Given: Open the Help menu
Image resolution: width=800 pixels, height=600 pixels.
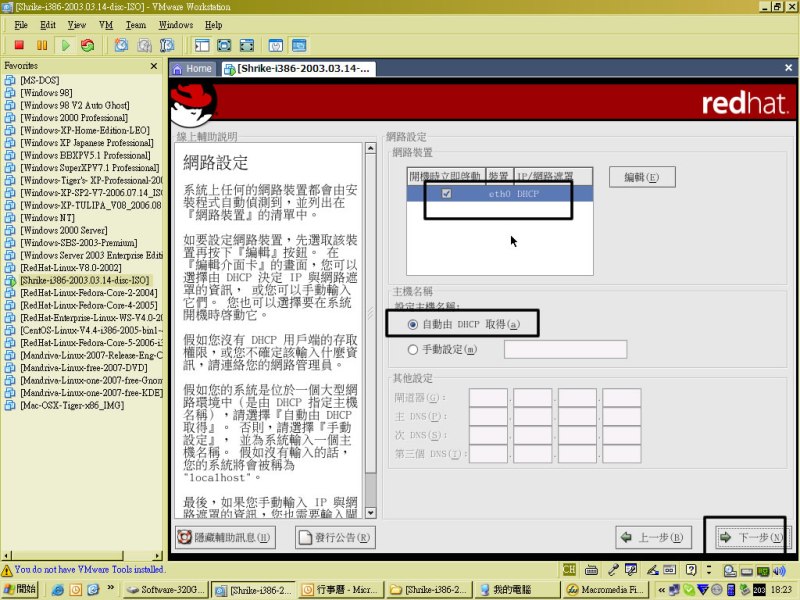Looking at the screenshot, I should pyautogui.click(x=213, y=25).
